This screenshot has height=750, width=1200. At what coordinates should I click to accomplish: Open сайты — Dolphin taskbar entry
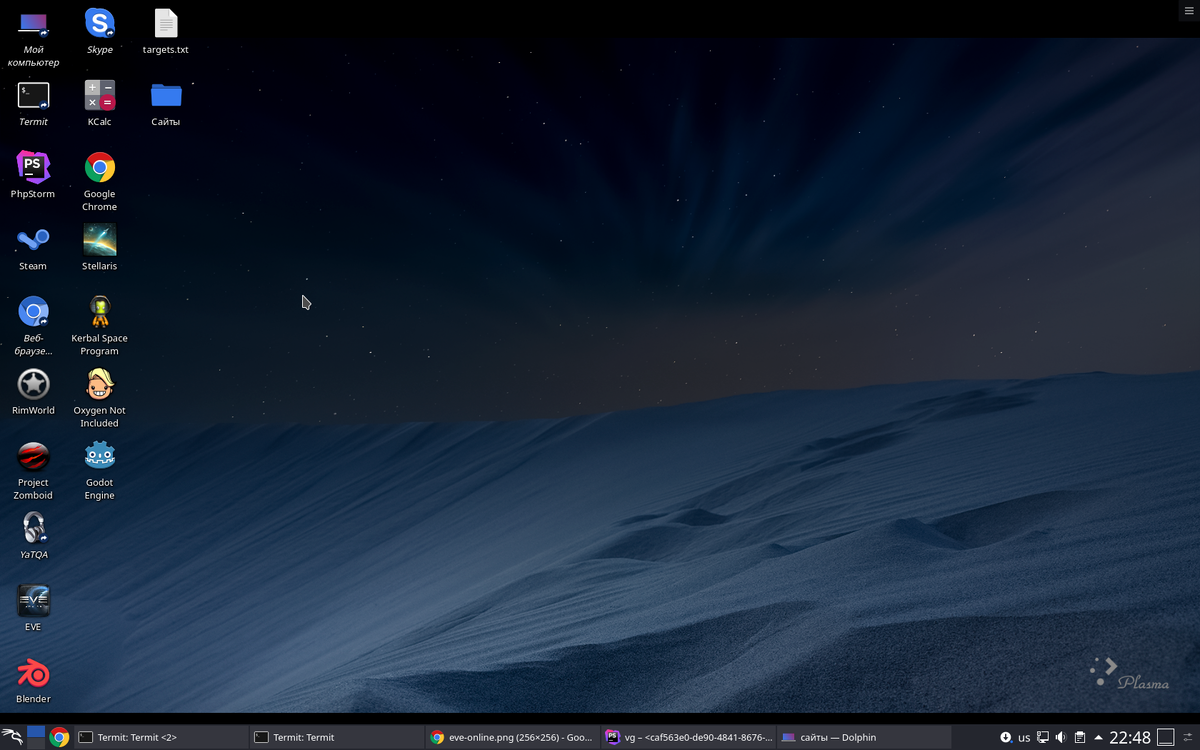click(863, 737)
